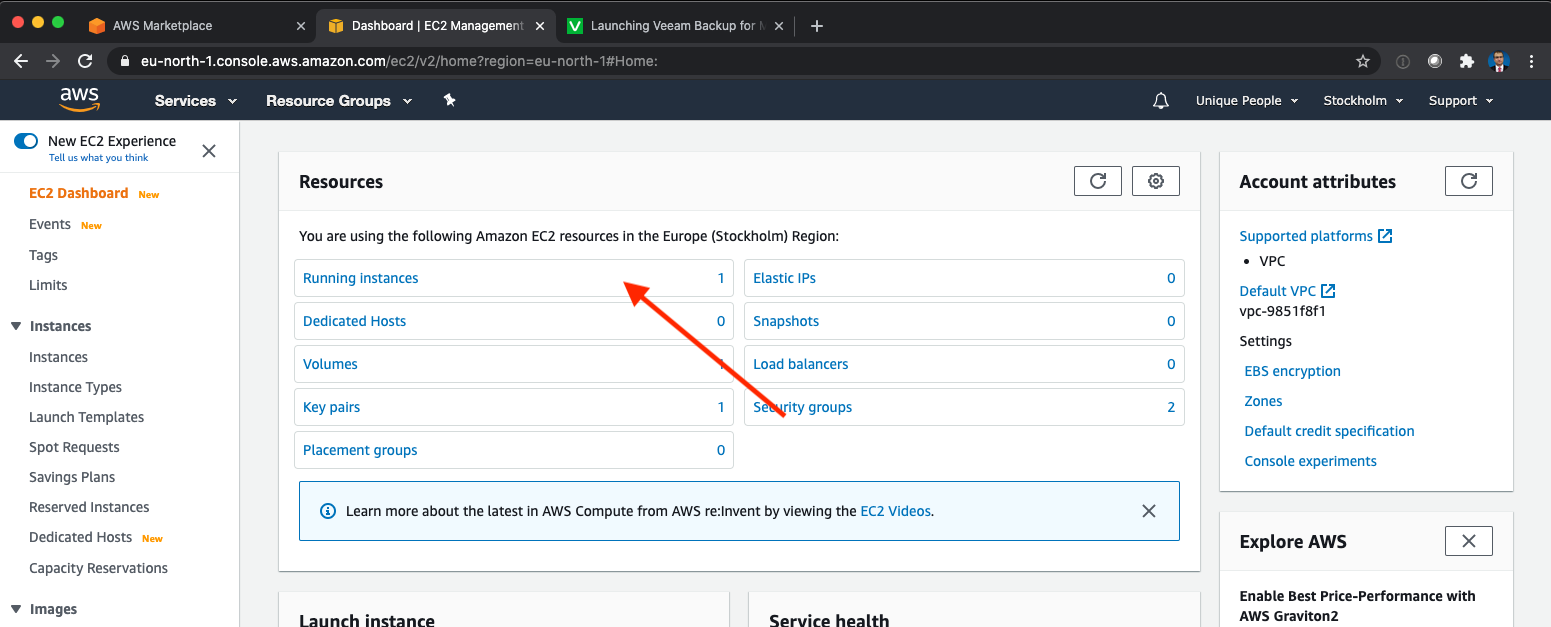The height and width of the screenshot is (627, 1551).
Task: Click the Volumes resource link
Action: pos(330,364)
